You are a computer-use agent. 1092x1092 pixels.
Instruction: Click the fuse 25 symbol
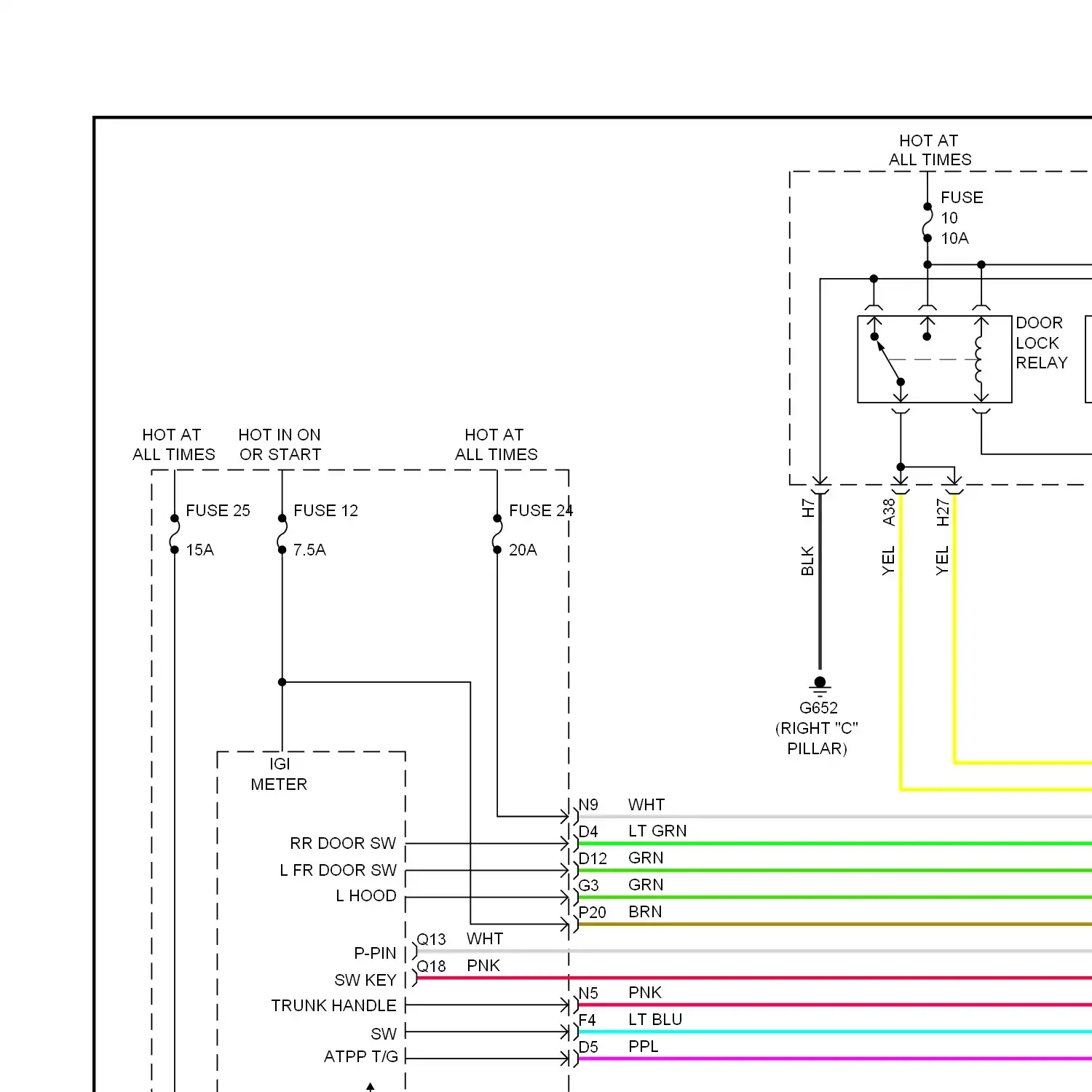(x=175, y=534)
